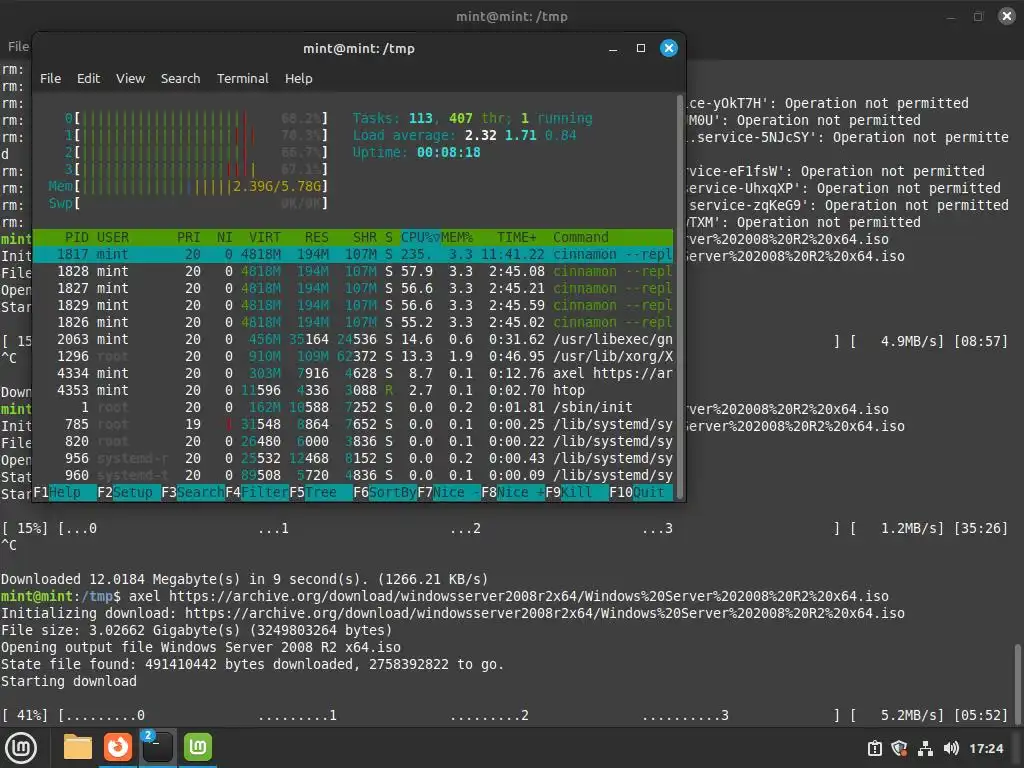The height and width of the screenshot is (768, 1024).
Task: Select the axel process PID 4334
Action: coord(353,373)
